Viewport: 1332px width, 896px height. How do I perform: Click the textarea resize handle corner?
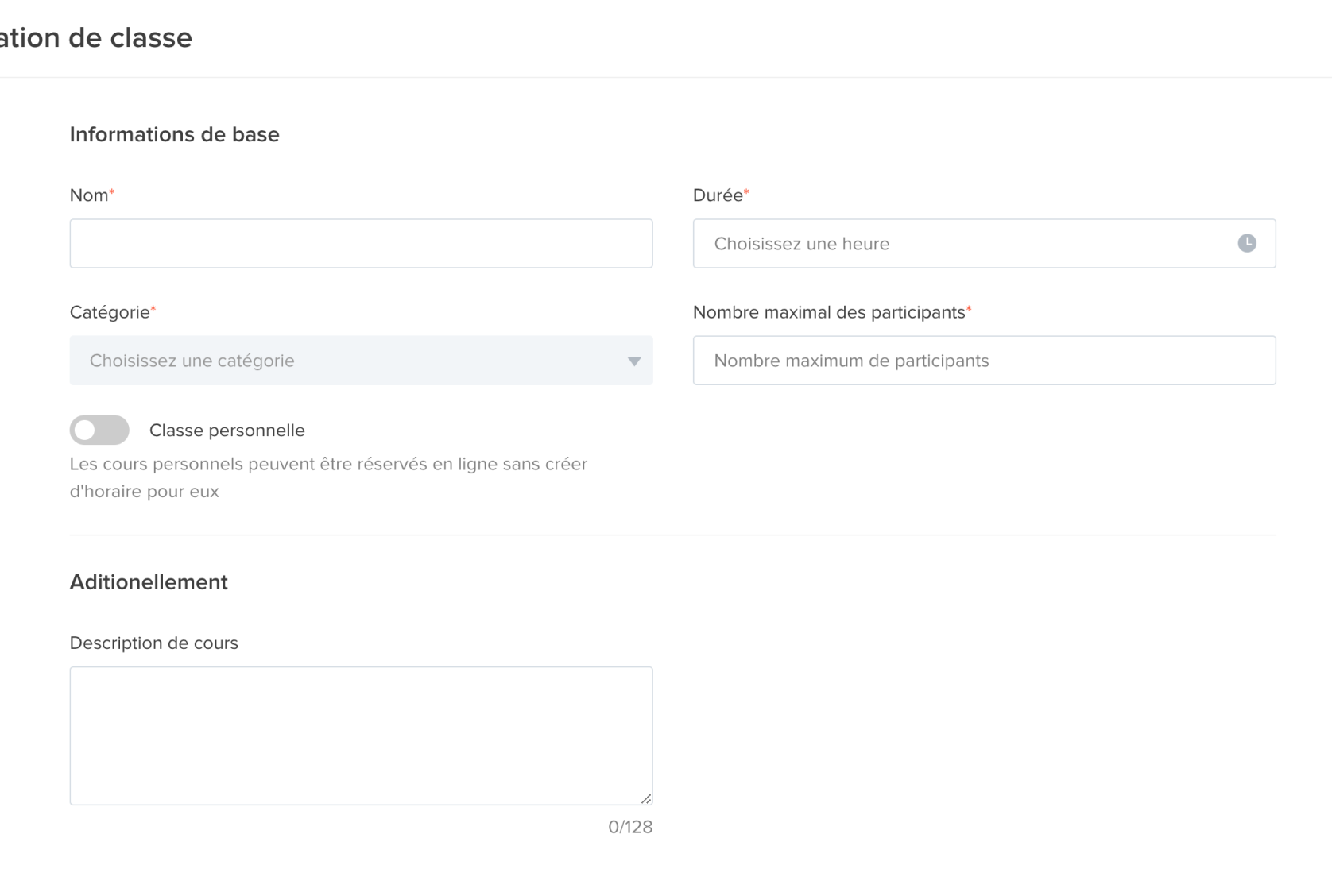646,799
